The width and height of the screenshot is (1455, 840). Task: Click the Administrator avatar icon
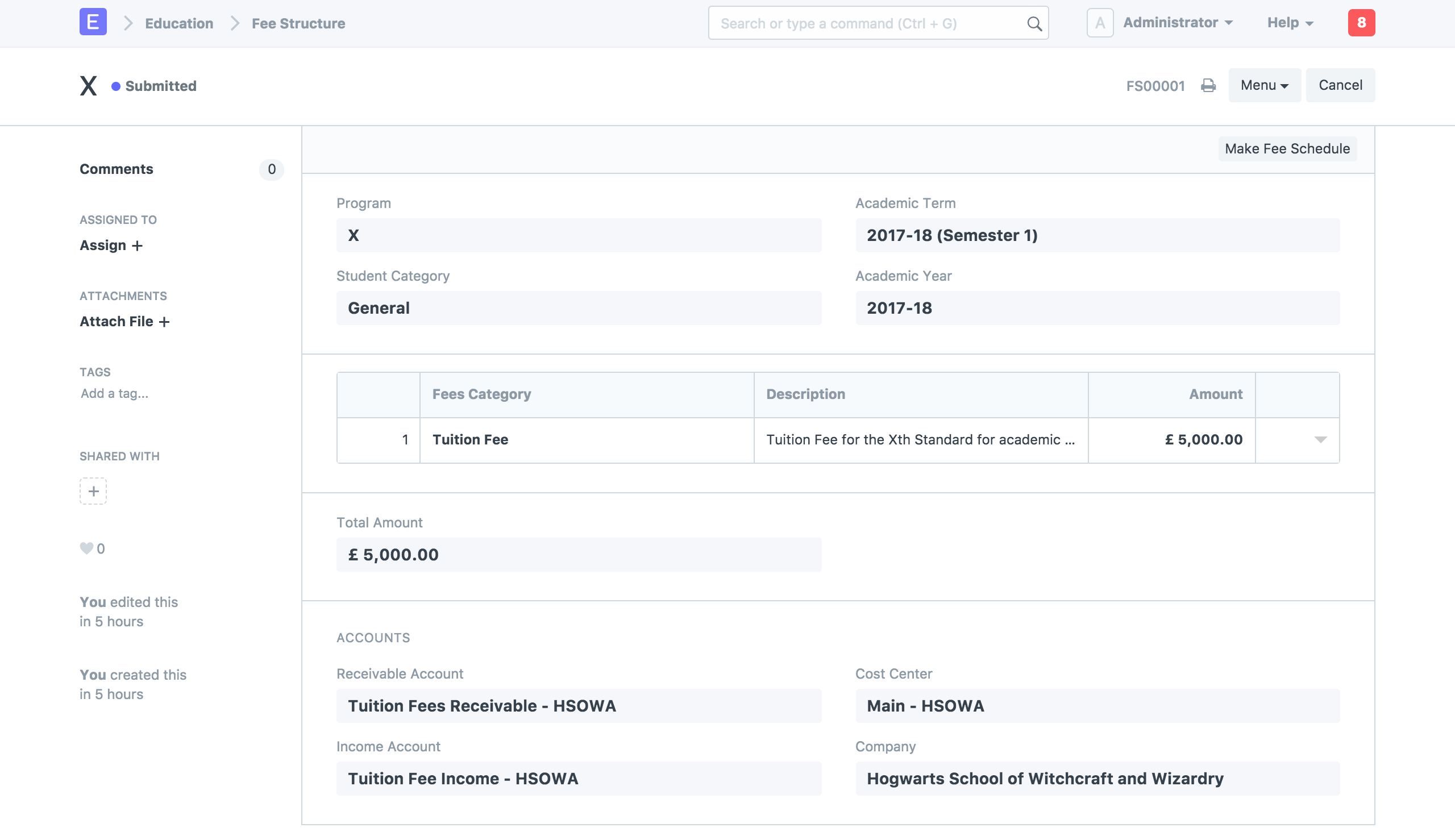pyautogui.click(x=1100, y=23)
